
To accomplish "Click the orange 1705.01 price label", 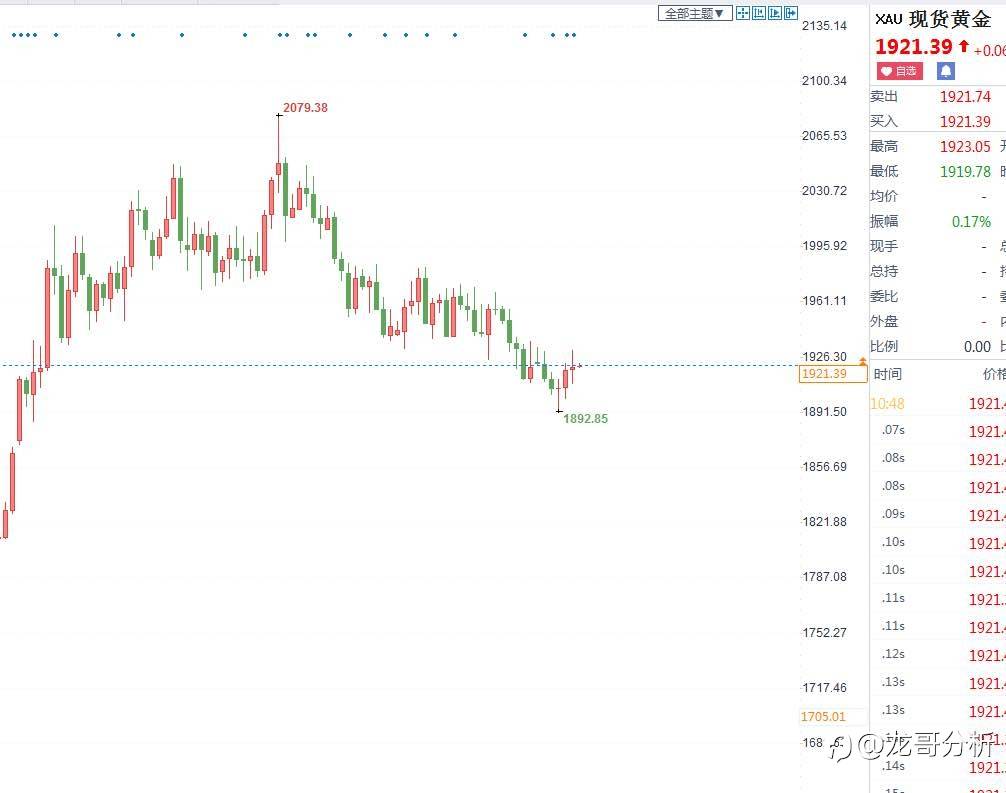I will [823, 716].
